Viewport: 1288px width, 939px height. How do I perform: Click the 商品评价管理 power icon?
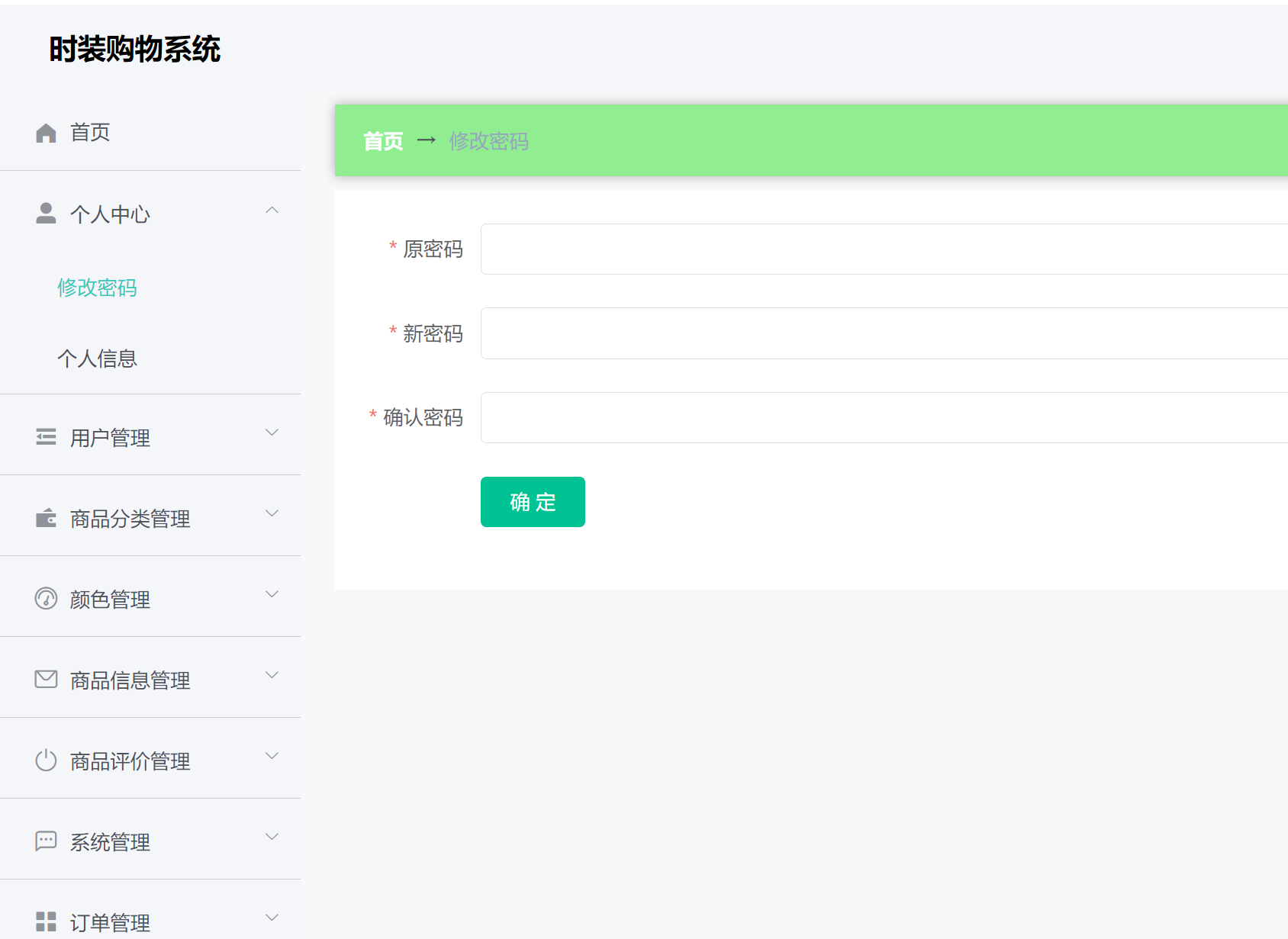coord(46,760)
